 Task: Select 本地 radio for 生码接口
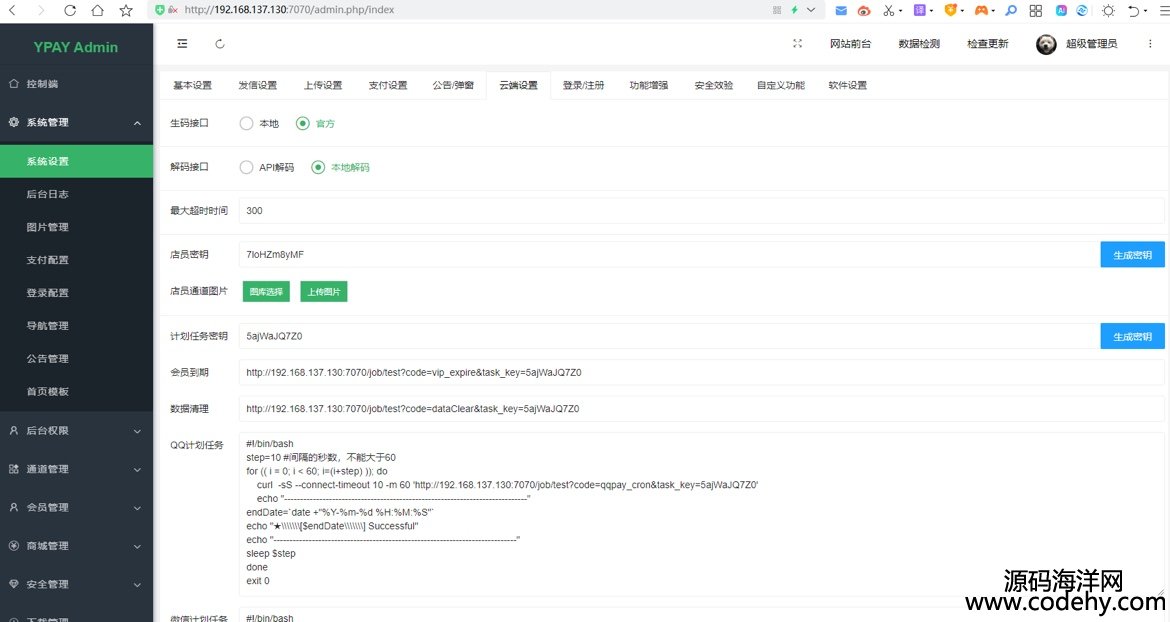tap(247, 123)
